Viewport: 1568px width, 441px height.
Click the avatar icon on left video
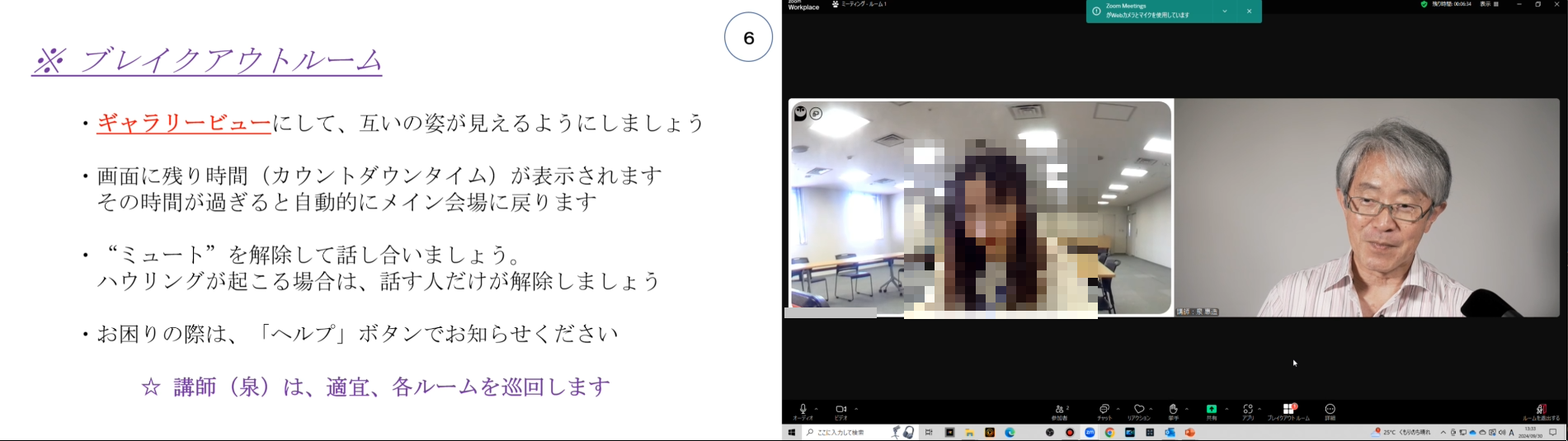point(800,114)
